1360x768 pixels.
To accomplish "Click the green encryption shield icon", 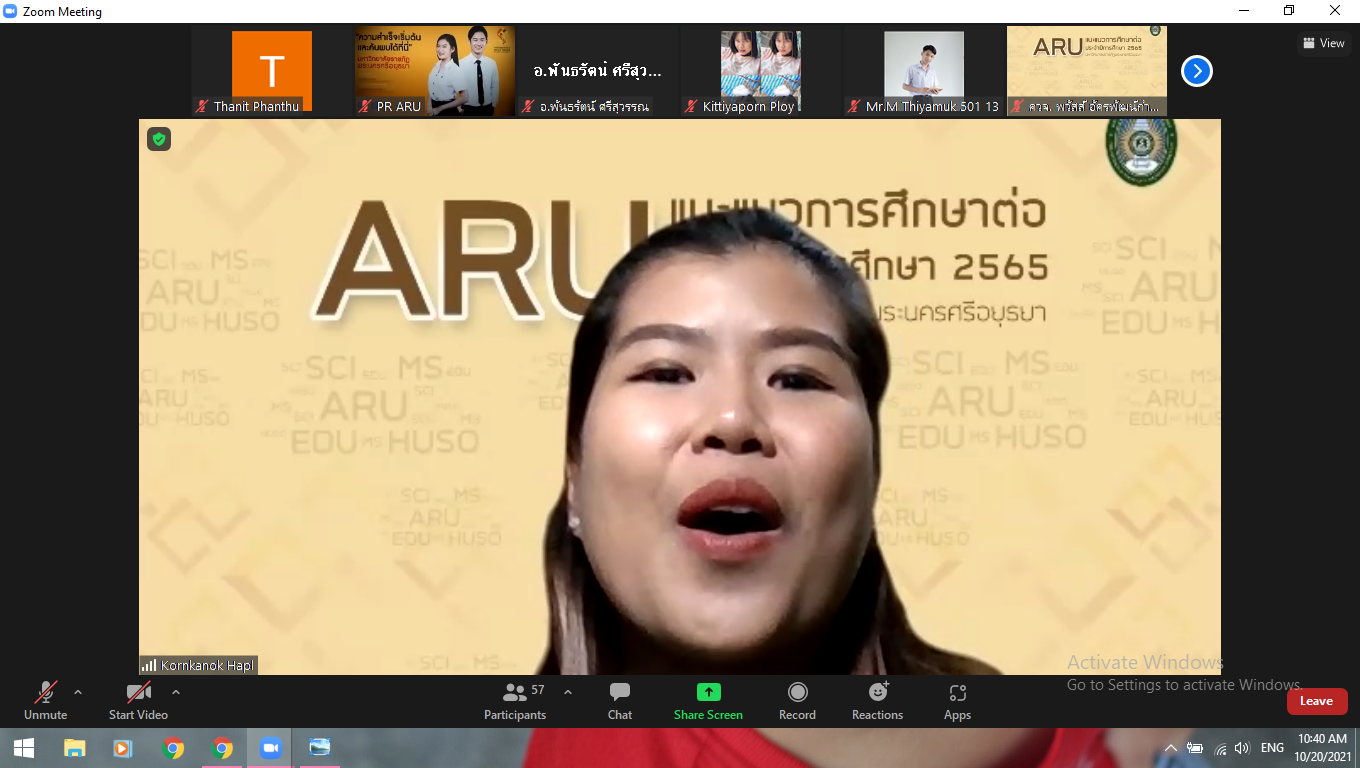I will (x=158, y=139).
